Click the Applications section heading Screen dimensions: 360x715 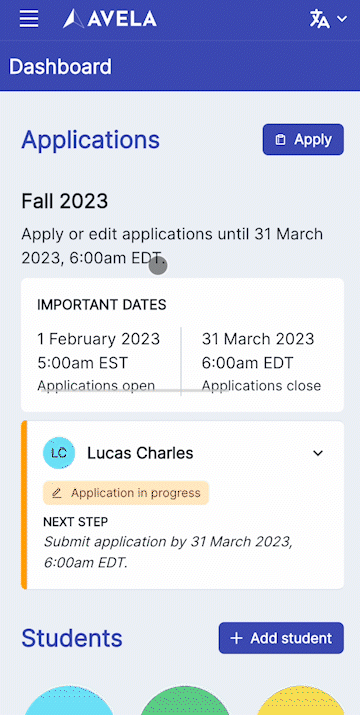91,140
